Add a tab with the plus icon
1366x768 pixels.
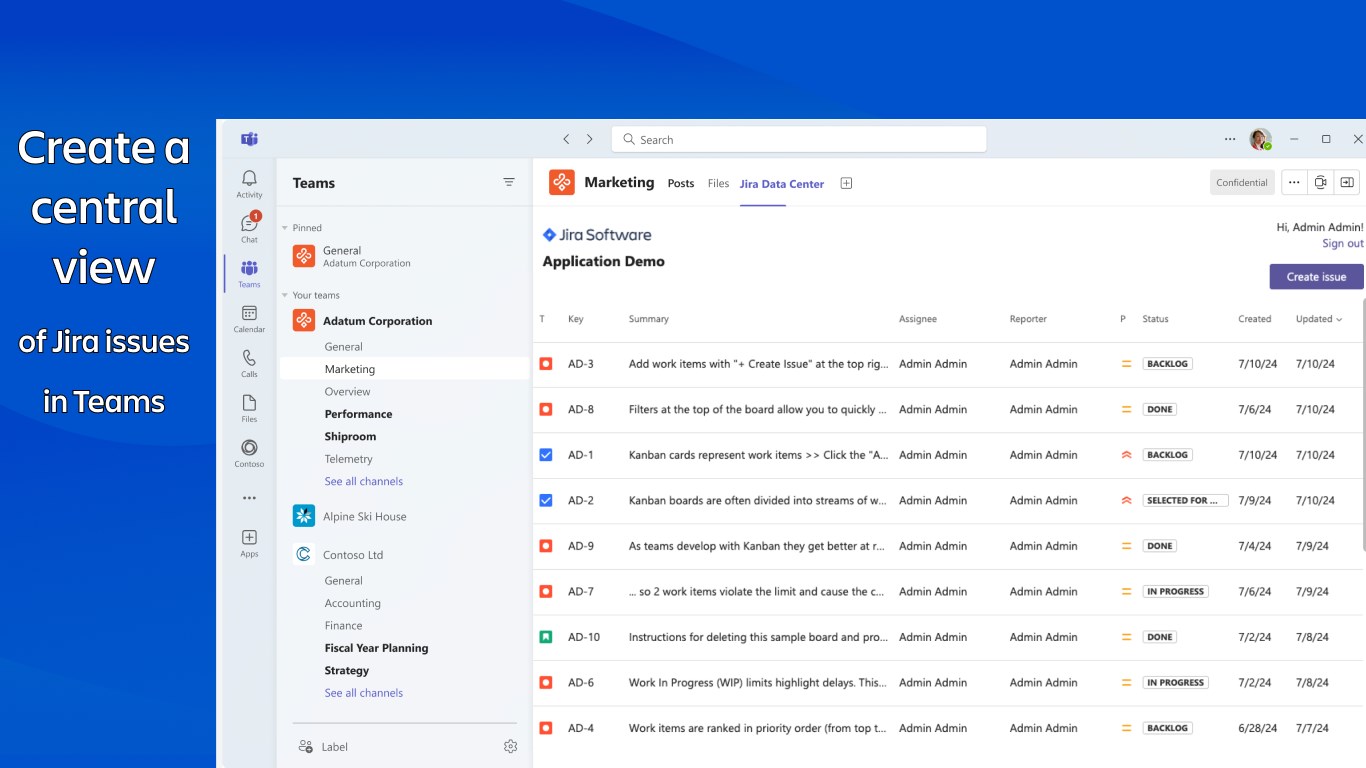coord(846,183)
